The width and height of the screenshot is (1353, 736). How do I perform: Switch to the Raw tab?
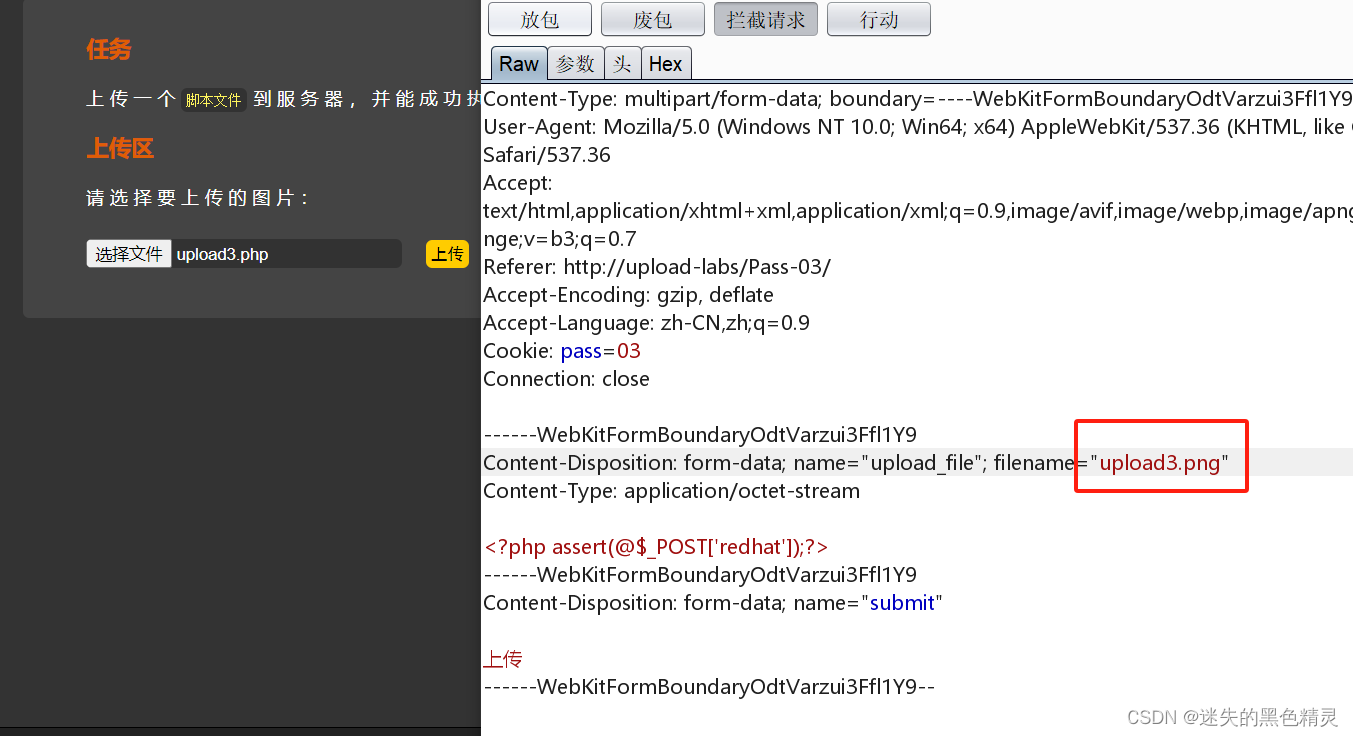click(x=519, y=63)
